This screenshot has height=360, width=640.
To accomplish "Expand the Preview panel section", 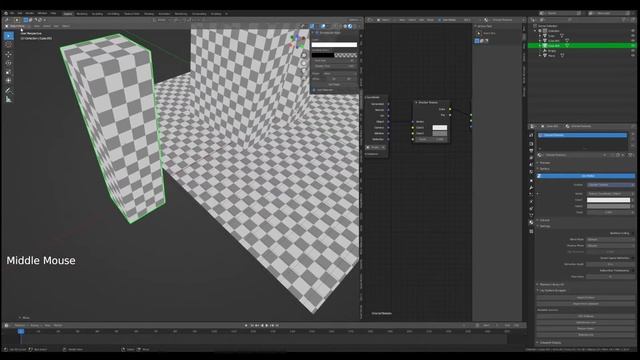I will [545, 163].
